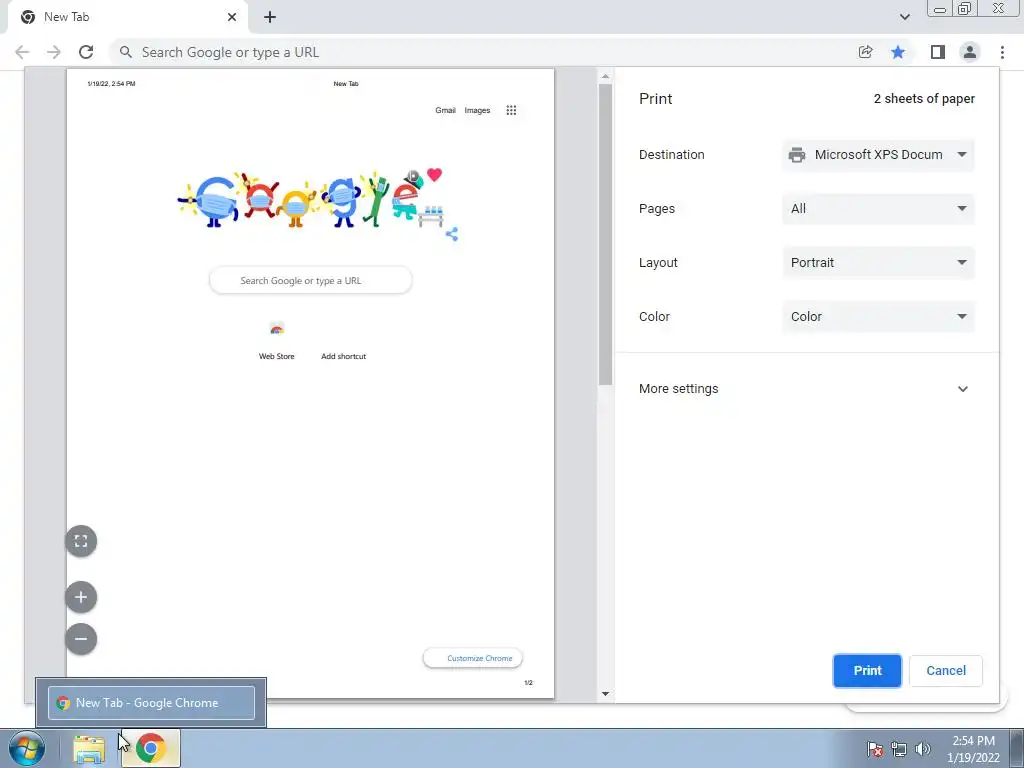Click the Google apps grid in preview
The image size is (1024, 768).
coord(511,110)
